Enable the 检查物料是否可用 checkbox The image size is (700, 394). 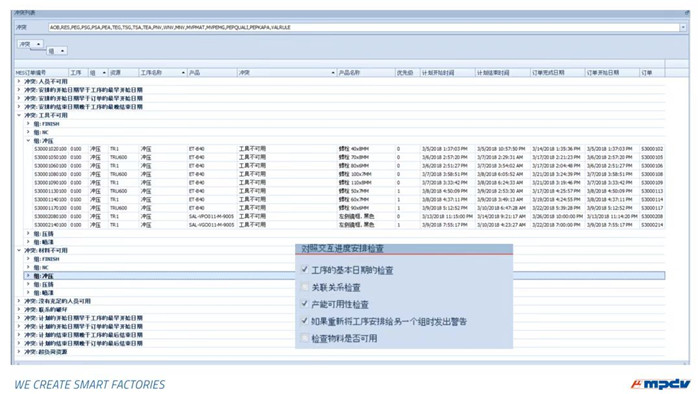(x=305, y=338)
